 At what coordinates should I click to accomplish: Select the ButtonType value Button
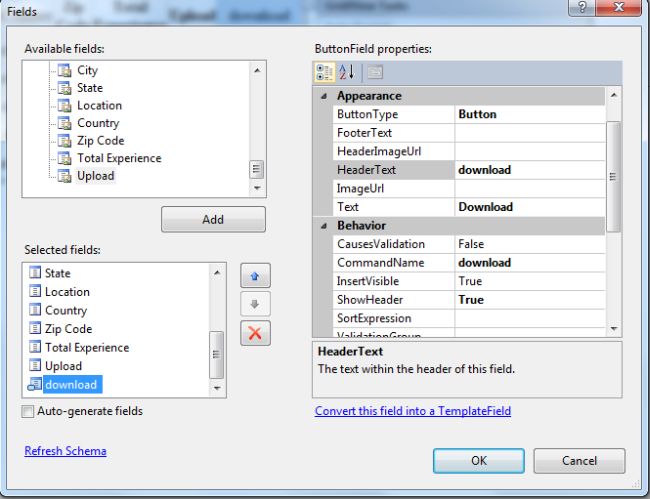pos(530,114)
